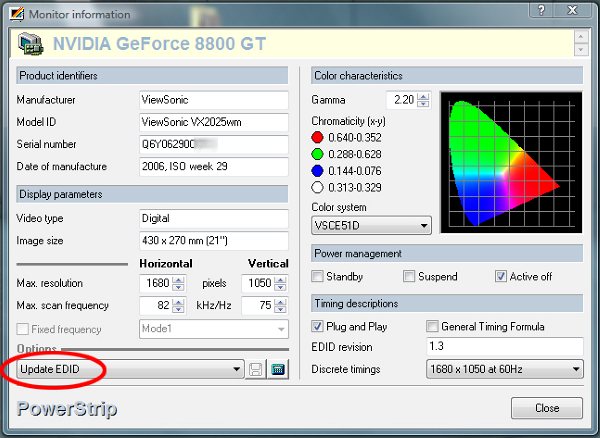Decrease the Gamma value with down arrow
600x438 pixels.
[423, 104]
